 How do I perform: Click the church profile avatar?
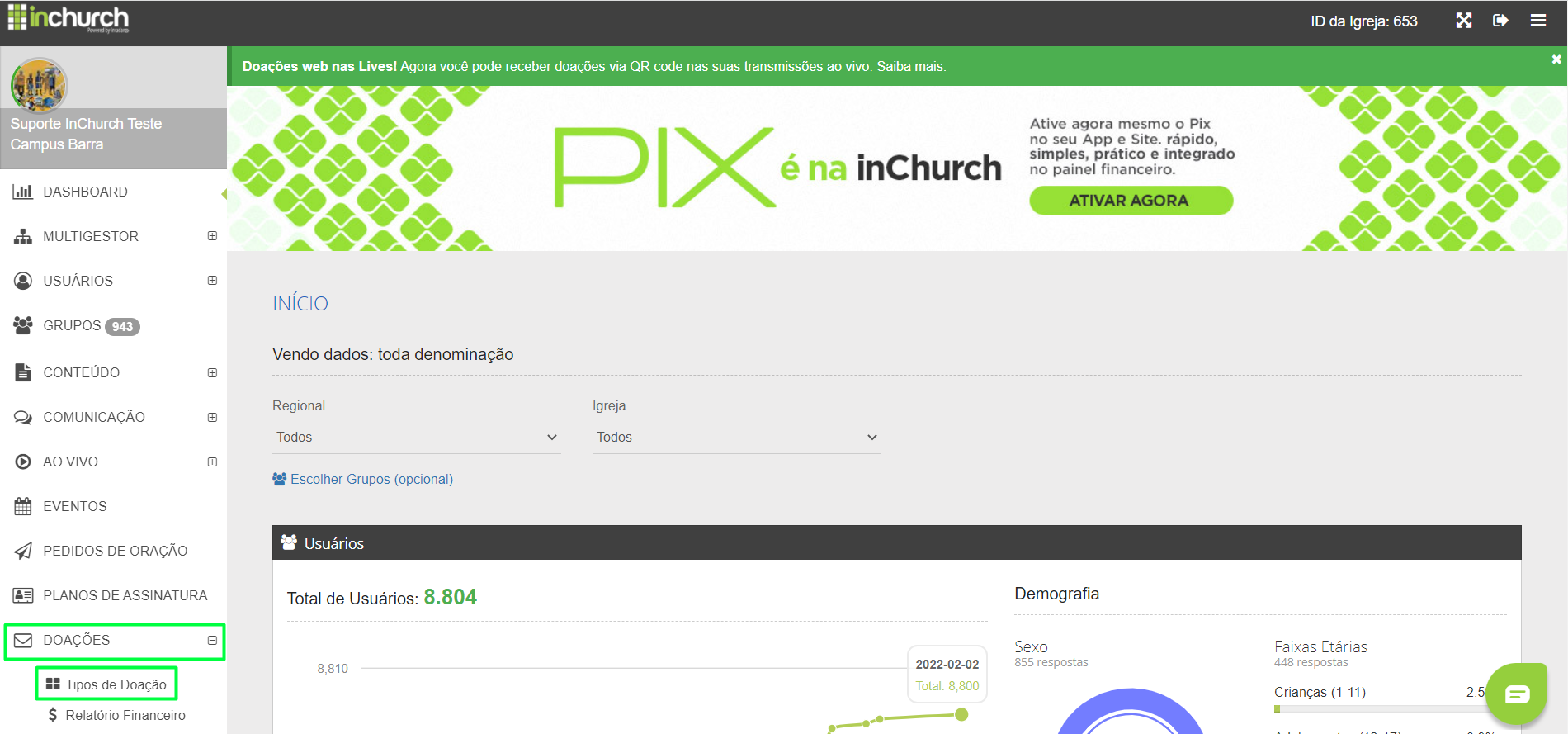tap(38, 85)
